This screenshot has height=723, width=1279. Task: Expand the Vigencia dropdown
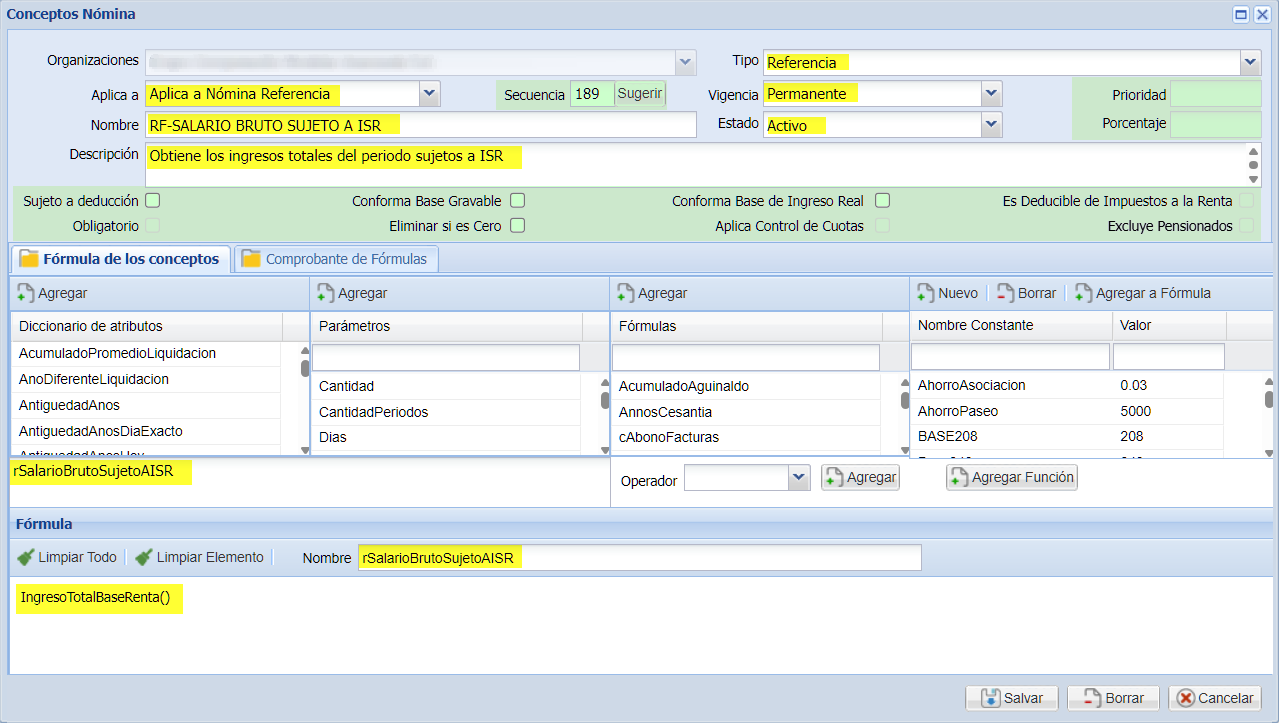tap(990, 94)
